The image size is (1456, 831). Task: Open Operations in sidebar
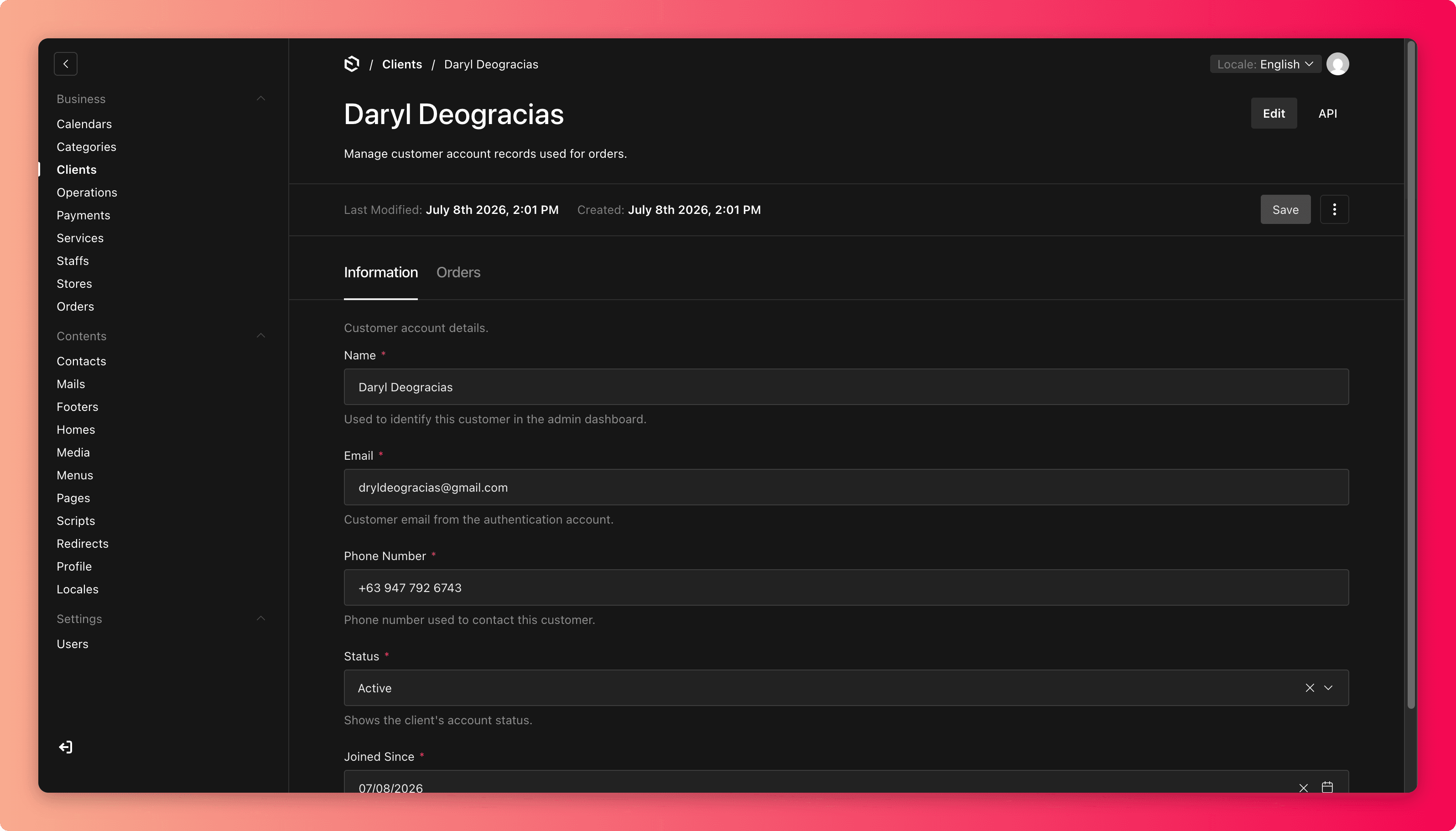point(87,192)
